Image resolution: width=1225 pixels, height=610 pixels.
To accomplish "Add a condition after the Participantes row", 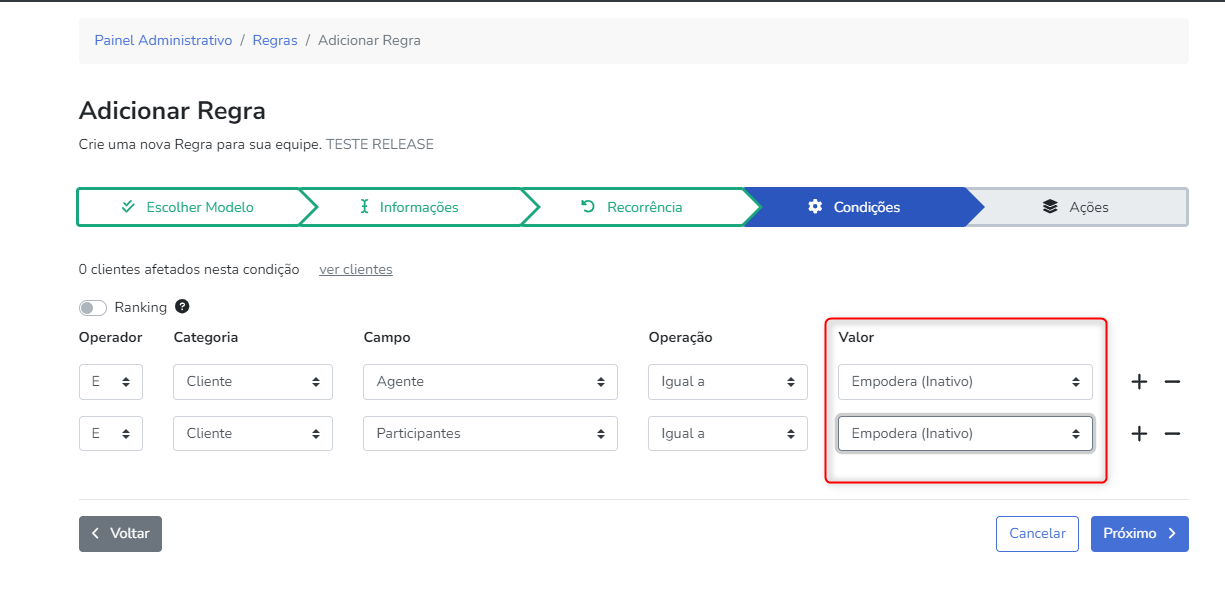I will pos(1139,434).
